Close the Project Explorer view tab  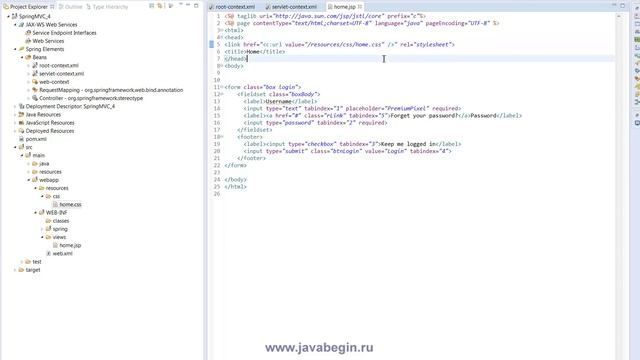coord(52,7)
